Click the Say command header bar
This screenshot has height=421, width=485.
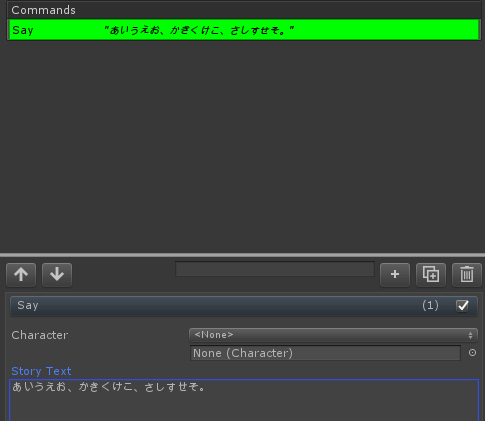pyautogui.click(x=244, y=306)
